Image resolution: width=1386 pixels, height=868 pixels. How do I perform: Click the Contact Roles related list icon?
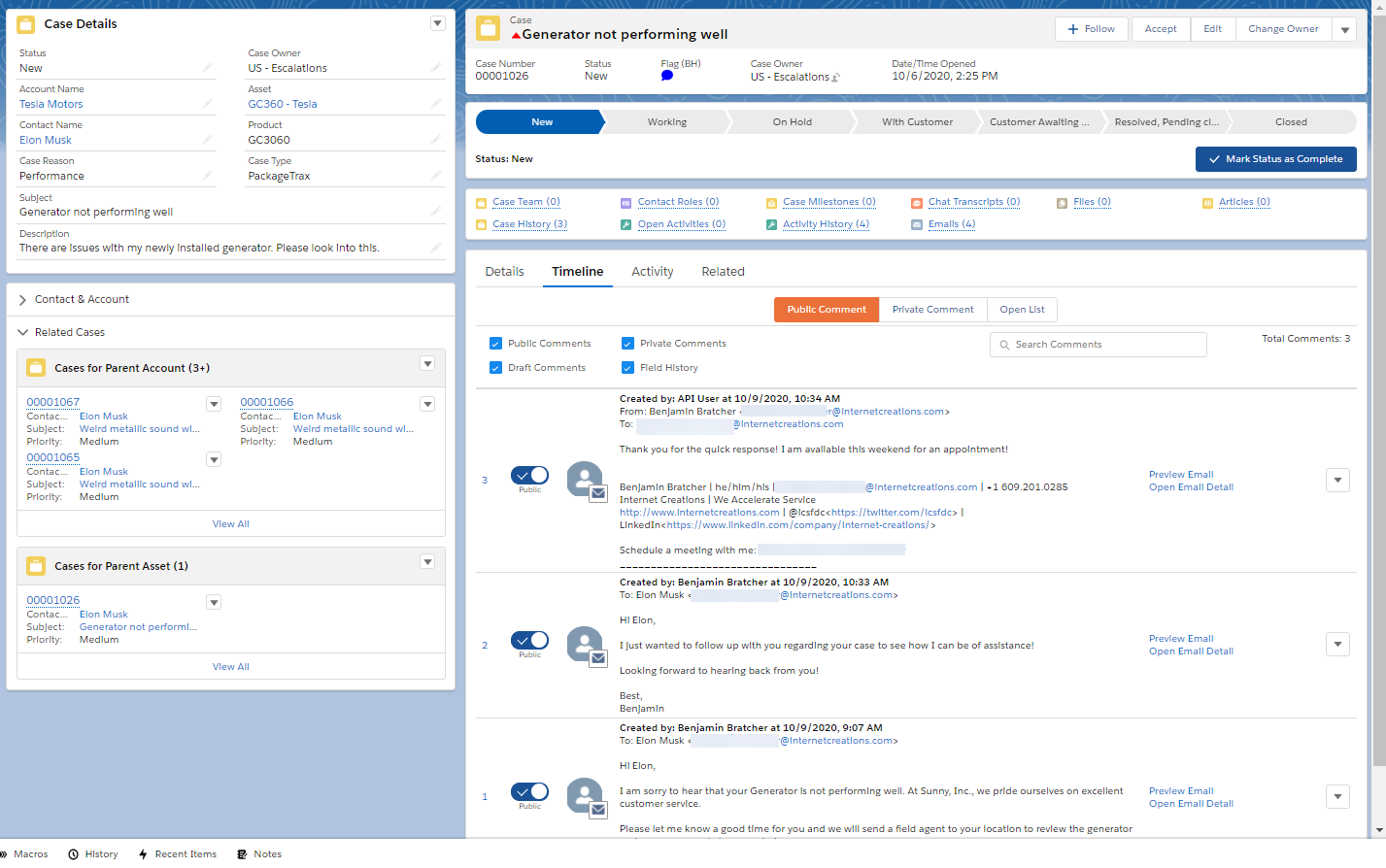[626, 203]
